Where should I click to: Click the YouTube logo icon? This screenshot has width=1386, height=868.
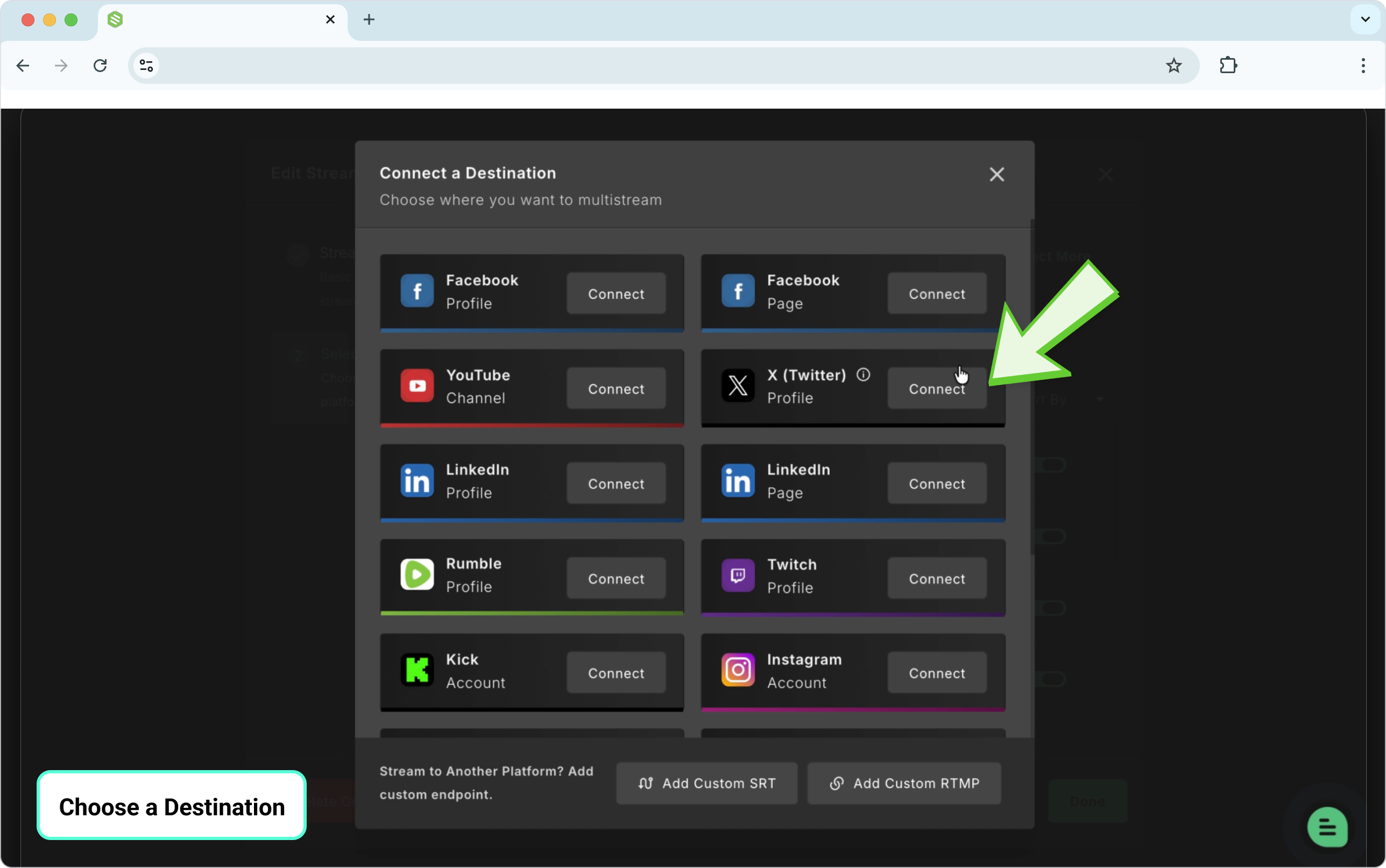[x=417, y=386]
